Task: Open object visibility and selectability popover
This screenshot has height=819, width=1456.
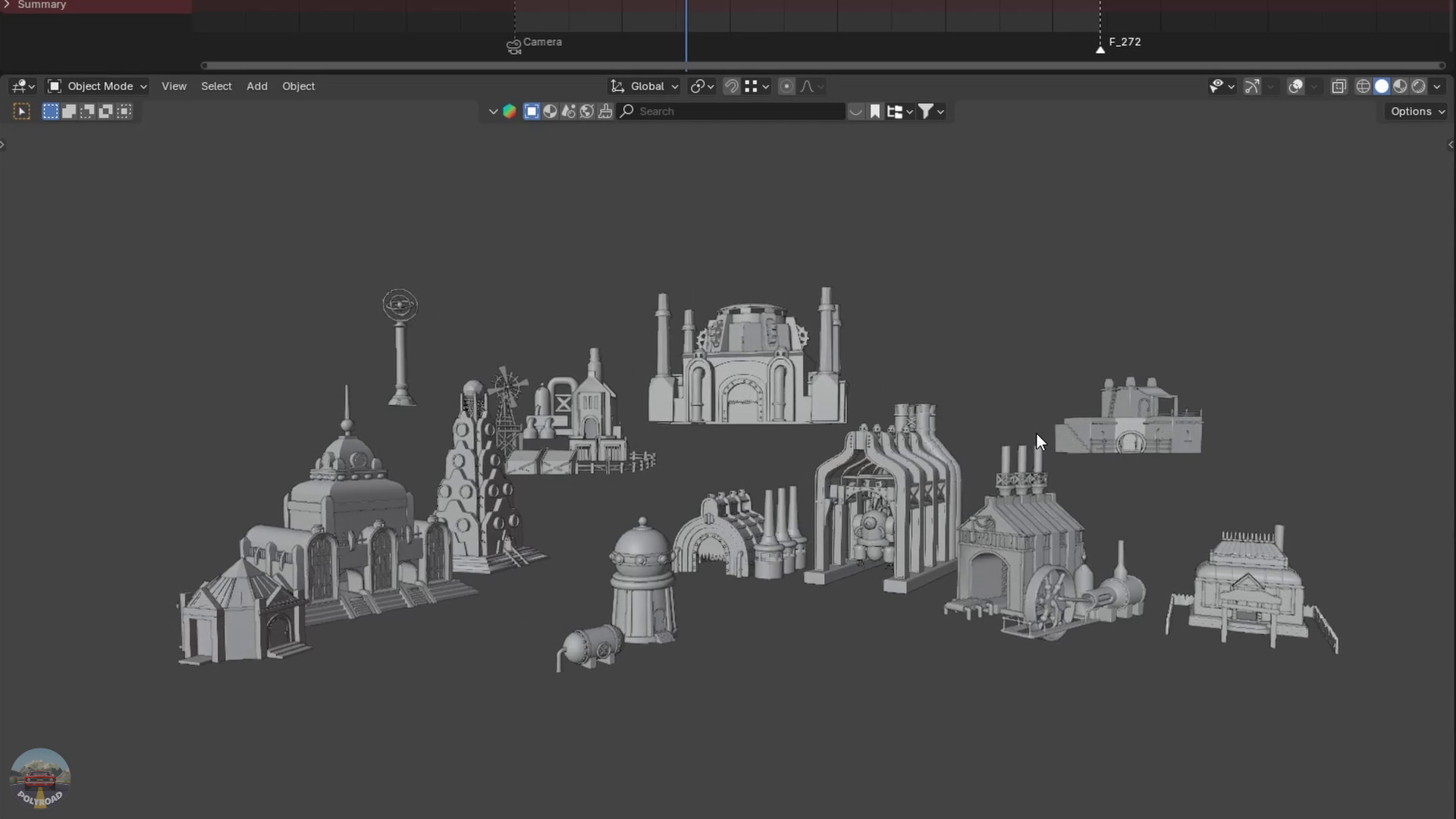Action: (1222, 86)
